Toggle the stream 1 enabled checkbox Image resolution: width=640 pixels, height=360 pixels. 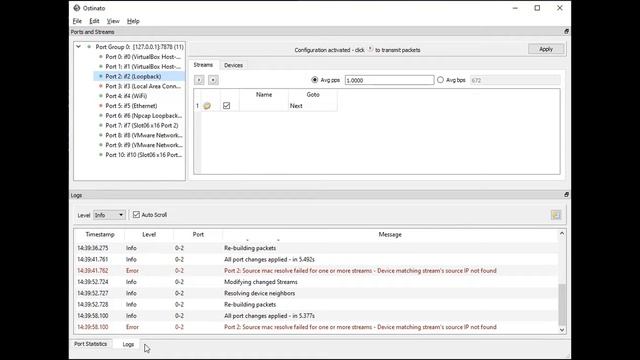pyautogui.click(x=227, y=106)
